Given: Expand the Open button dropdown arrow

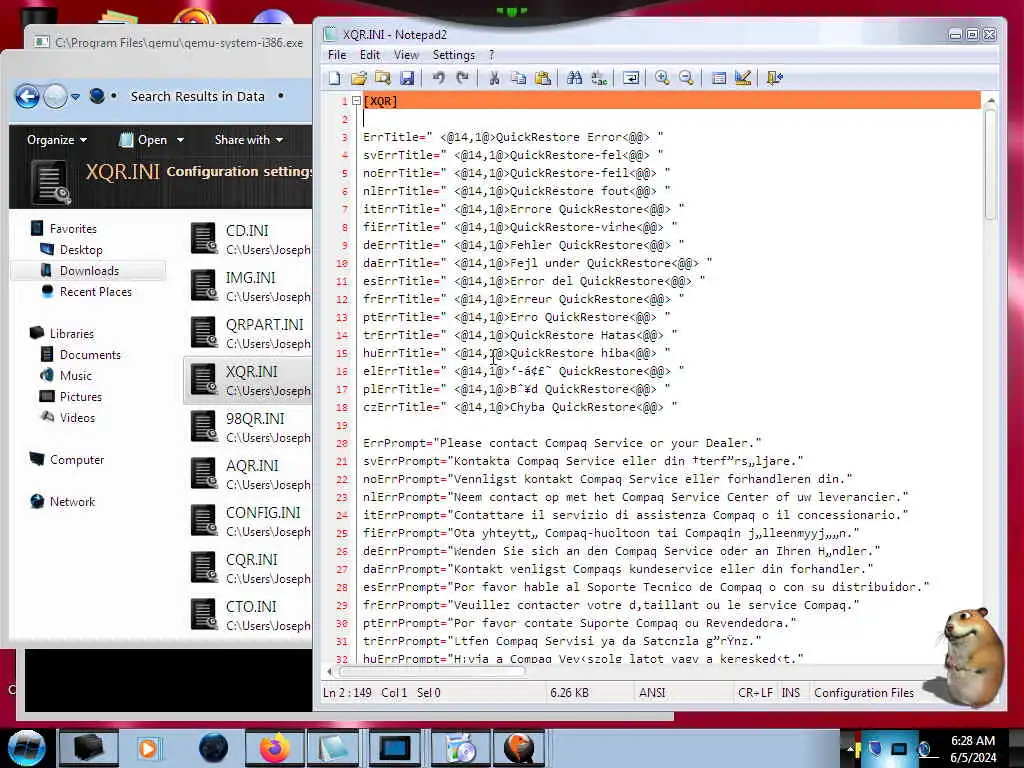Looking at the screenshot, I should click(180, 140).
